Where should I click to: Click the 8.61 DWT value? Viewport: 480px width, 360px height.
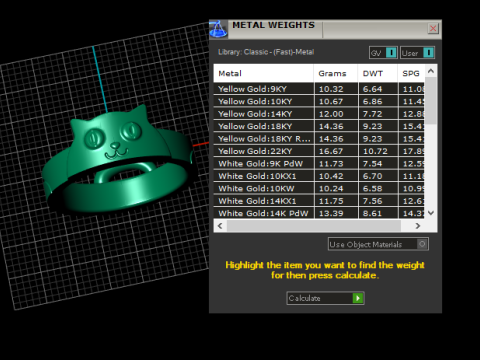point(372,213)
